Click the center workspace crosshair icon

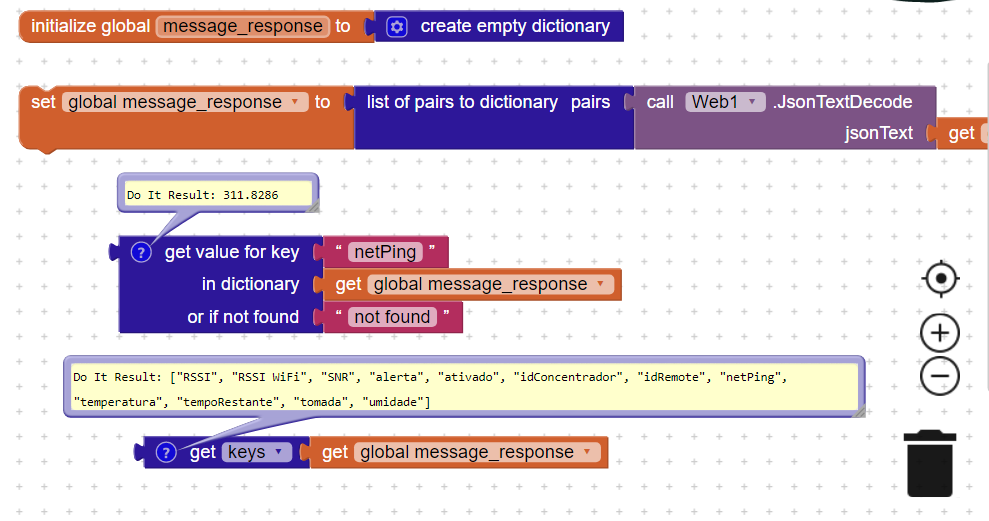point(940,279)
